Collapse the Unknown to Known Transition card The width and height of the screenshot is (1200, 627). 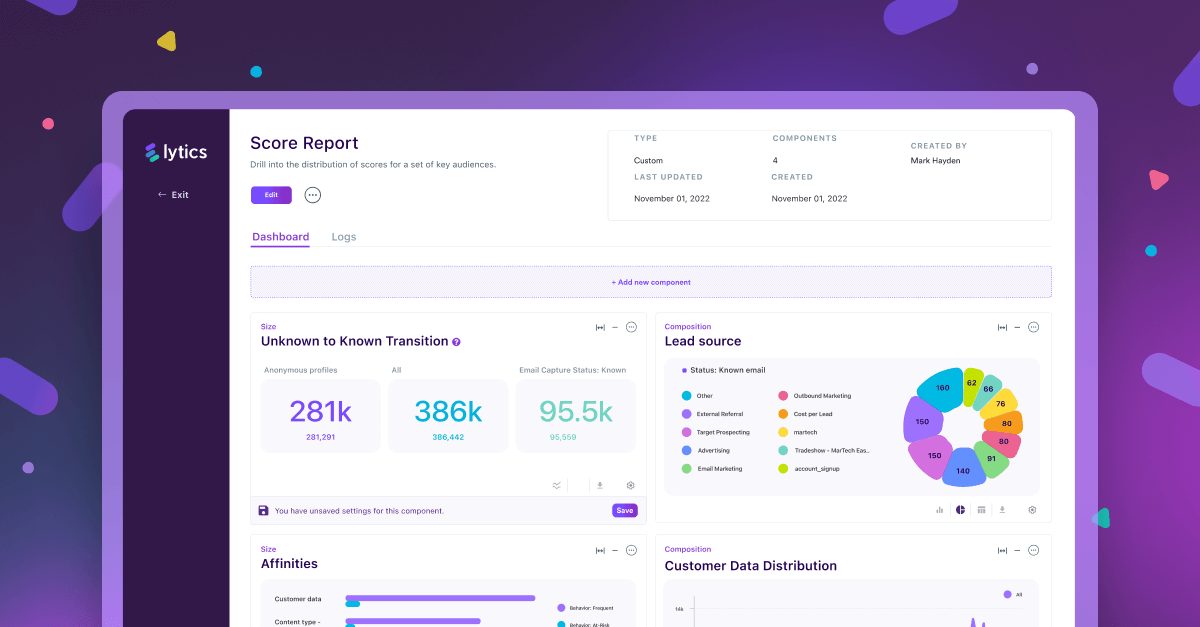click(615, 327)
